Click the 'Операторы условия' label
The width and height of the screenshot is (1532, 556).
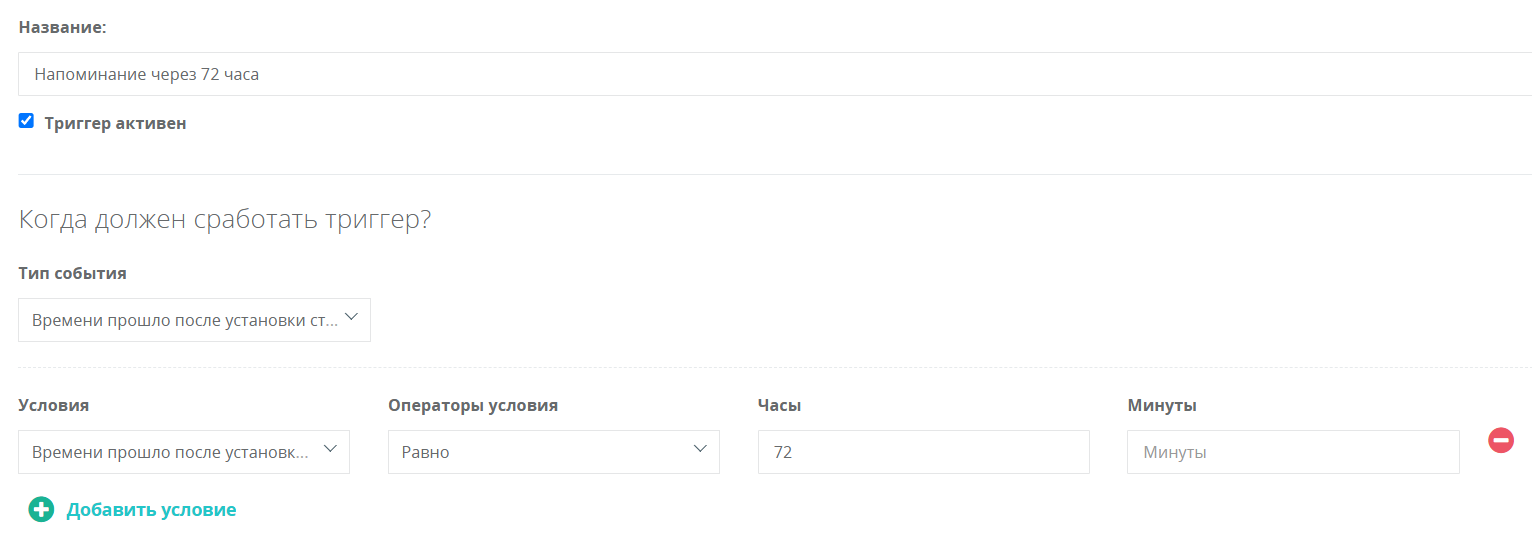pos(473,405)
